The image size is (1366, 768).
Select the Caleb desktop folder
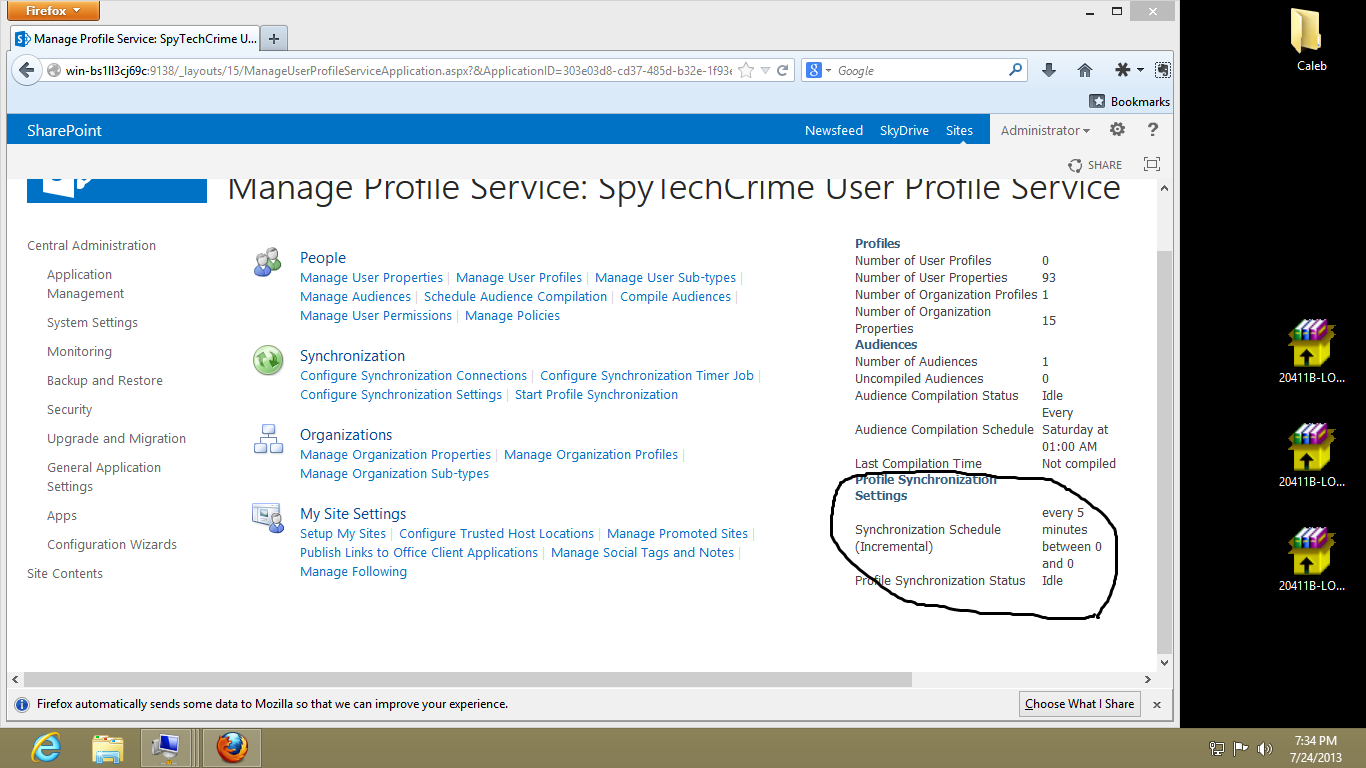tap(1311, 41)
